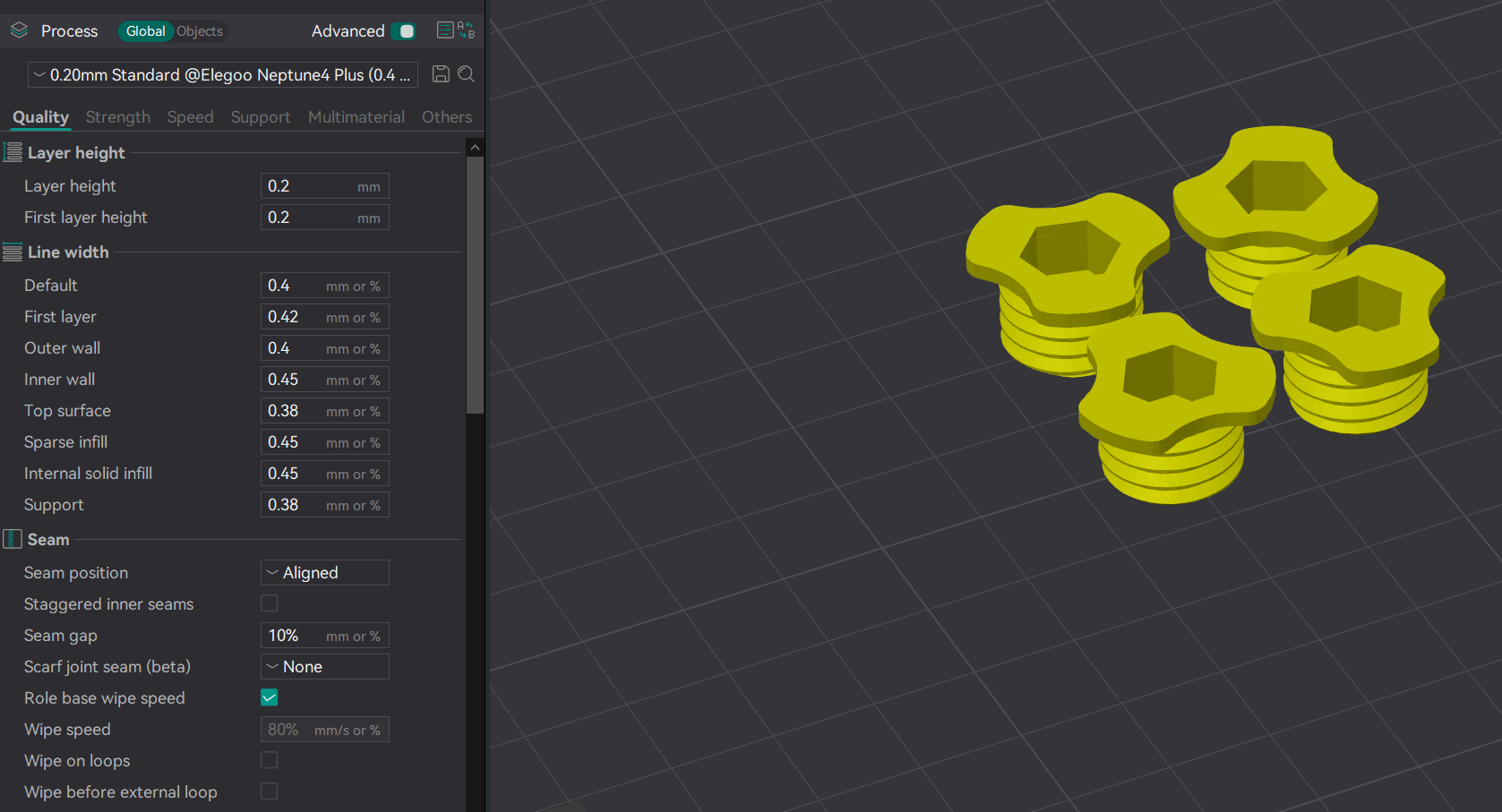The height and width of the screenshot is (812, 1502).
Task: Click the Seam section icon
Action: pos(12,538)
